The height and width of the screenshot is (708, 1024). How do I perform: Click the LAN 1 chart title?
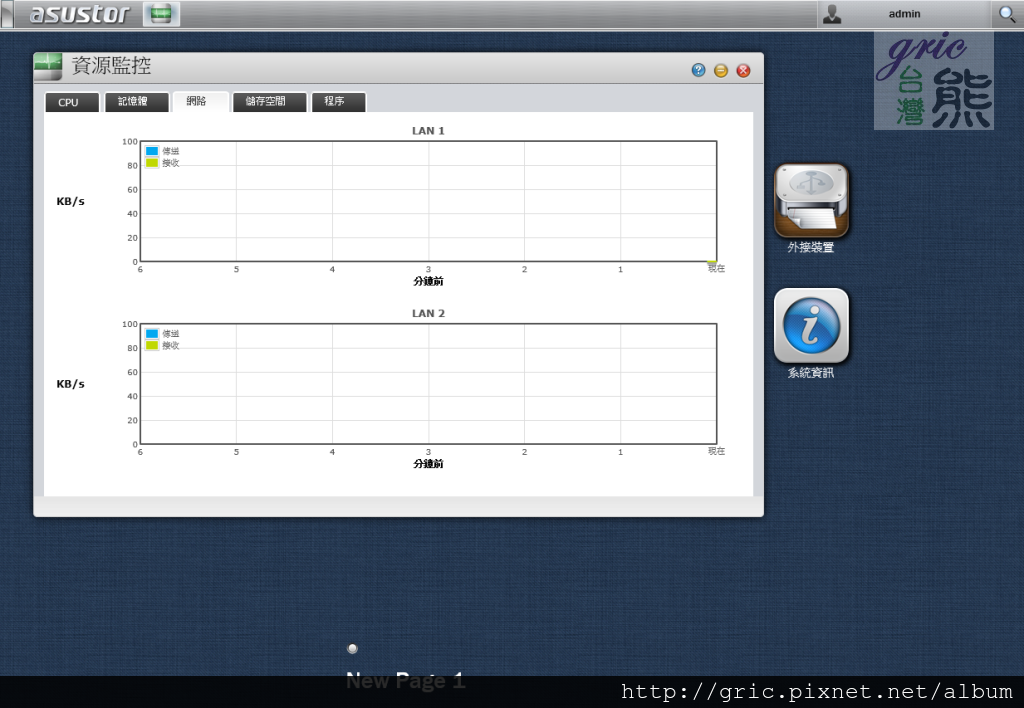428,131
